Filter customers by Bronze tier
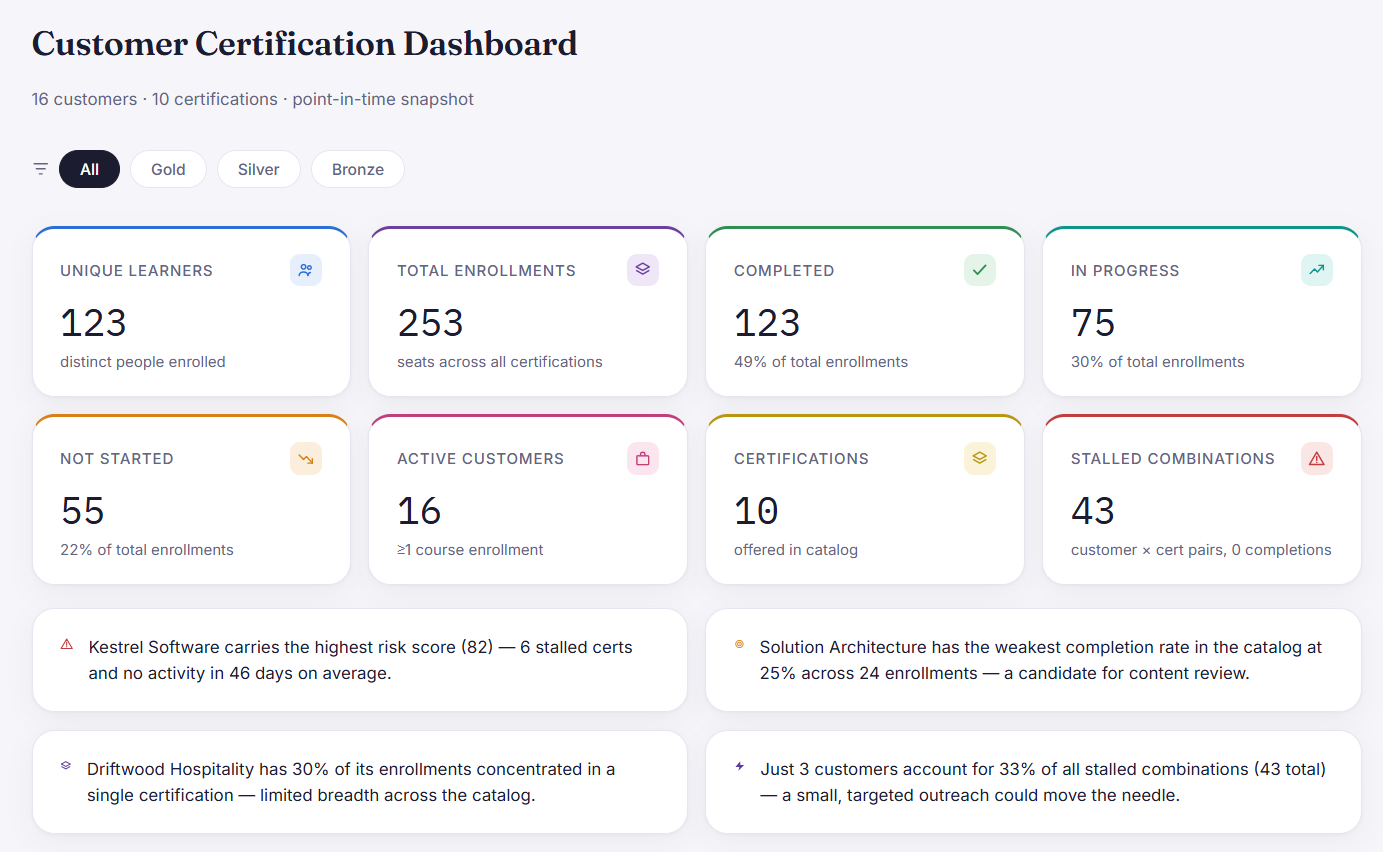 (x=358, y=169)
